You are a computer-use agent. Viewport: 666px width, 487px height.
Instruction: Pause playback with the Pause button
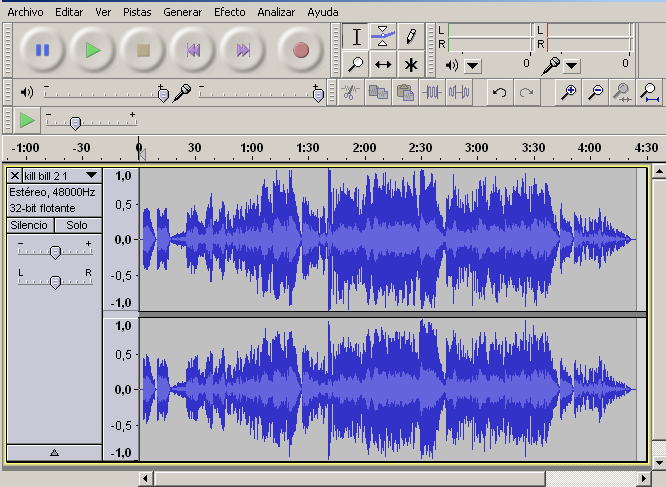tap(42, 49)
